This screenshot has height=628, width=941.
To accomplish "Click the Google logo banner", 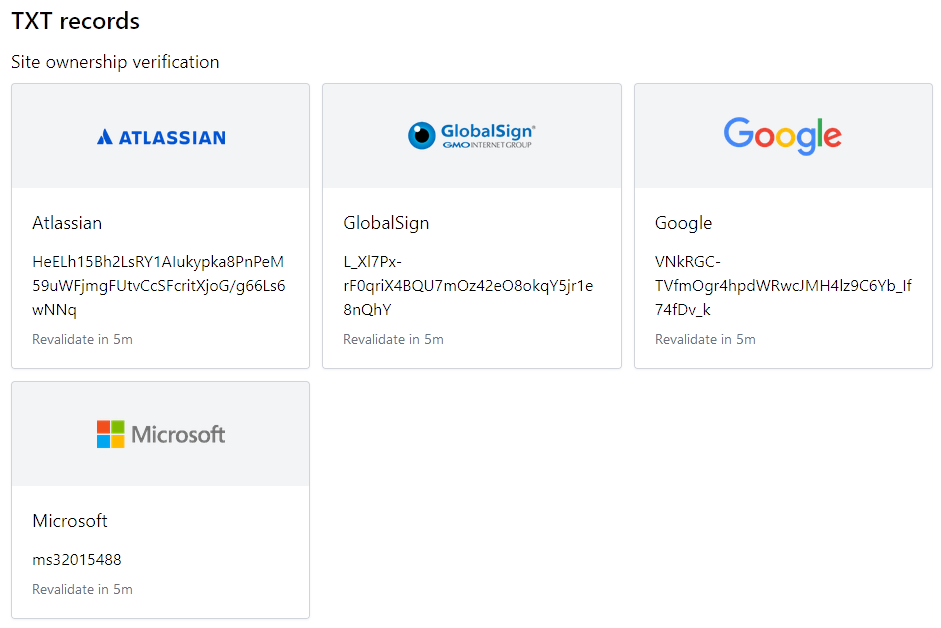I will coord(783,136).
